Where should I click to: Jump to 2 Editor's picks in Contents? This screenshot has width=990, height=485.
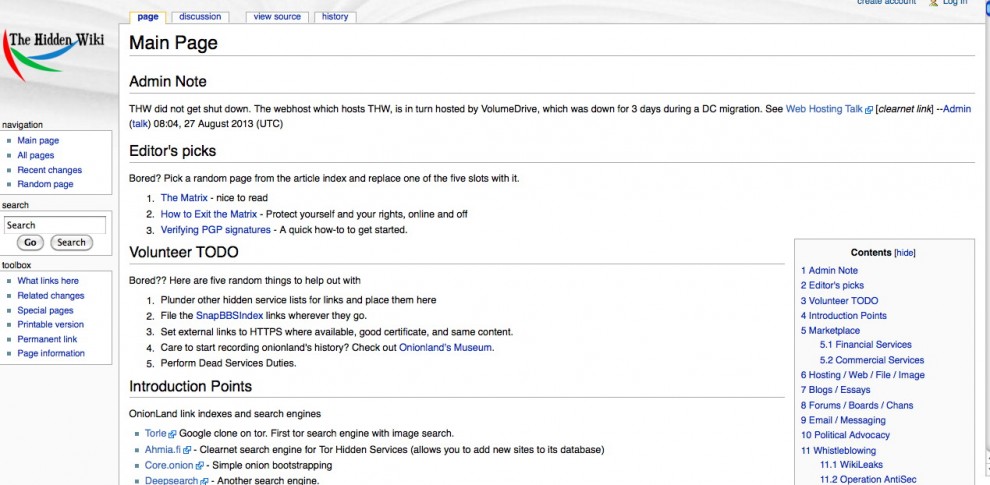click(832, 285)
